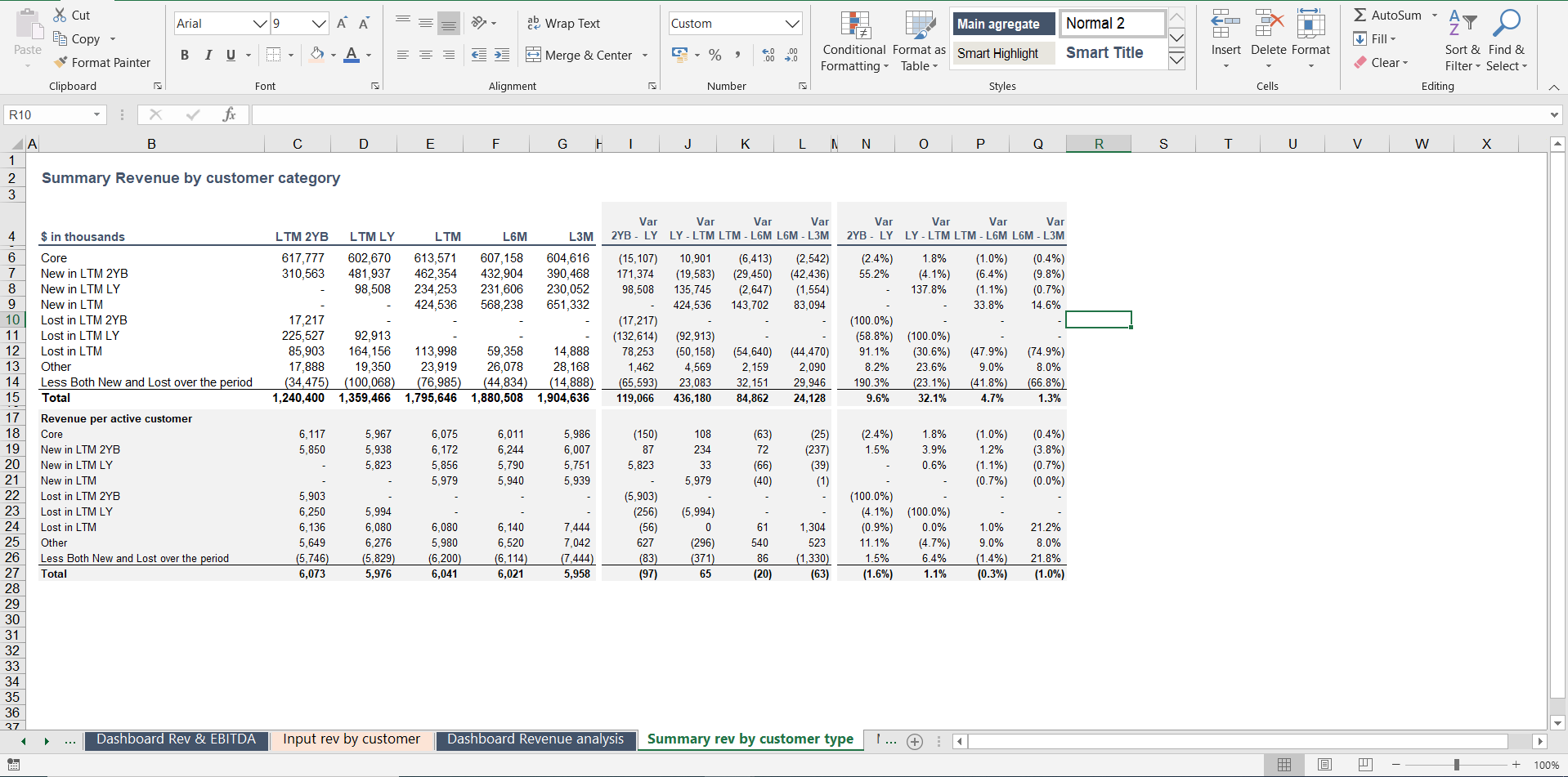1568x777 pixels.
Task: Open the AutoSum dropdown arrow
Action: pos(1434,15)
